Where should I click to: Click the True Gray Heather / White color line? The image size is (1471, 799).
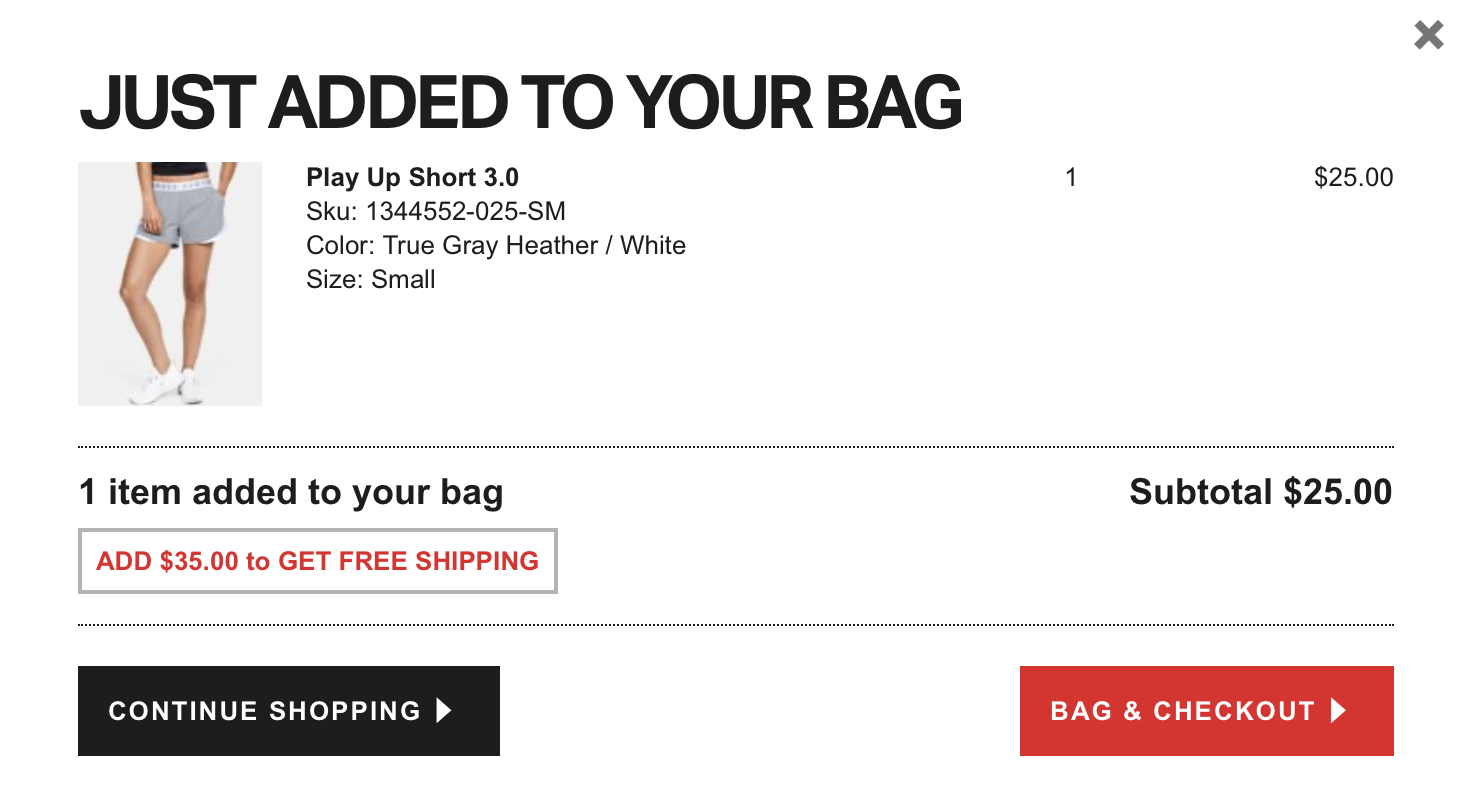pyautogui.click(x=496, y=246)
